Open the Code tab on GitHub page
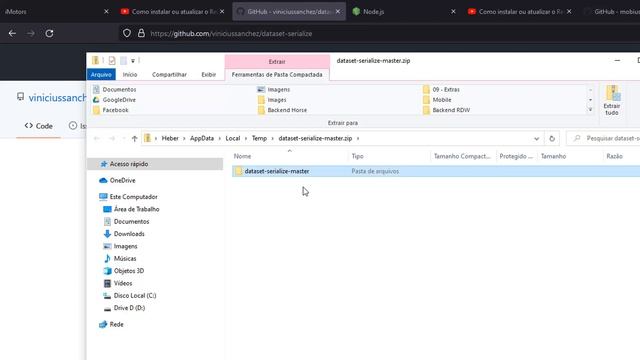 click(x=39, y=126)
